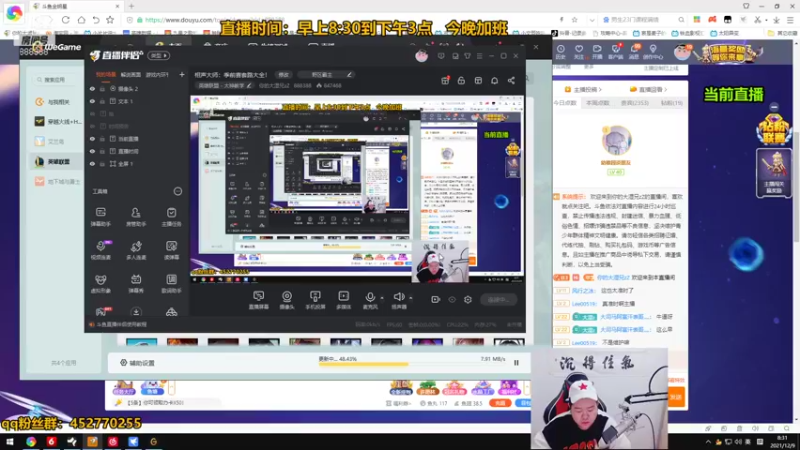Open the 歌词助手 tool

(x=171, y=283)
